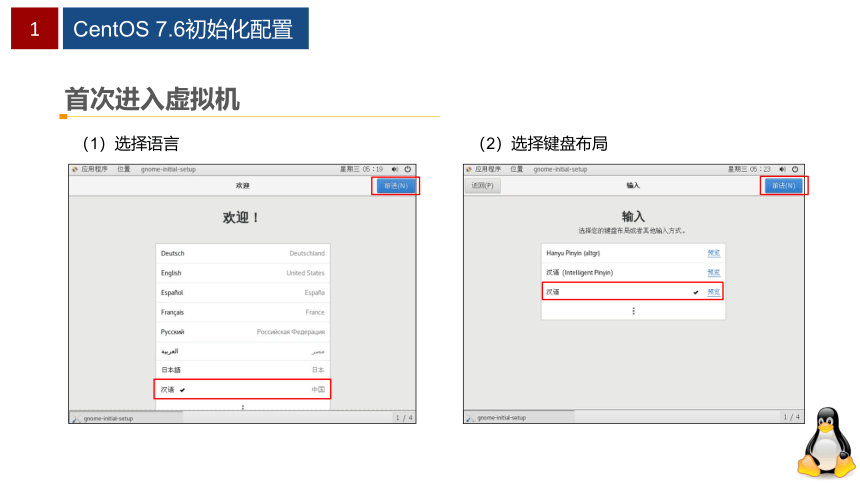The image size is (860, 484).
Task: Open the gnome-initial-setup app menu in the Welcome screen
Action: [168, 169]
